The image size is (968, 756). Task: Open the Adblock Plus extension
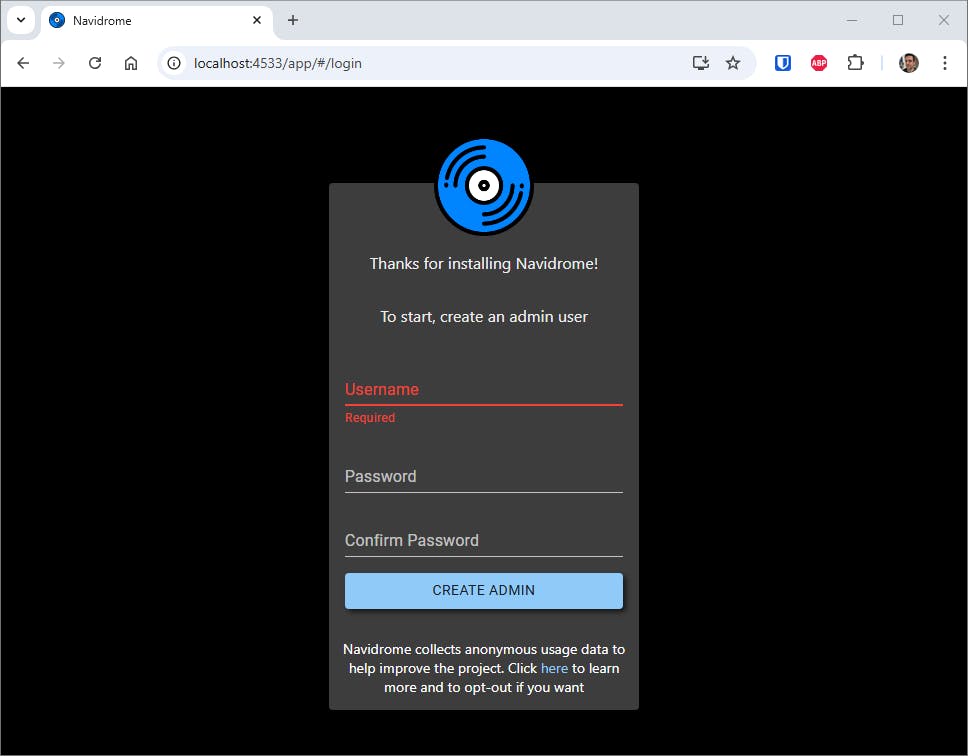click(x=819, y=63)
